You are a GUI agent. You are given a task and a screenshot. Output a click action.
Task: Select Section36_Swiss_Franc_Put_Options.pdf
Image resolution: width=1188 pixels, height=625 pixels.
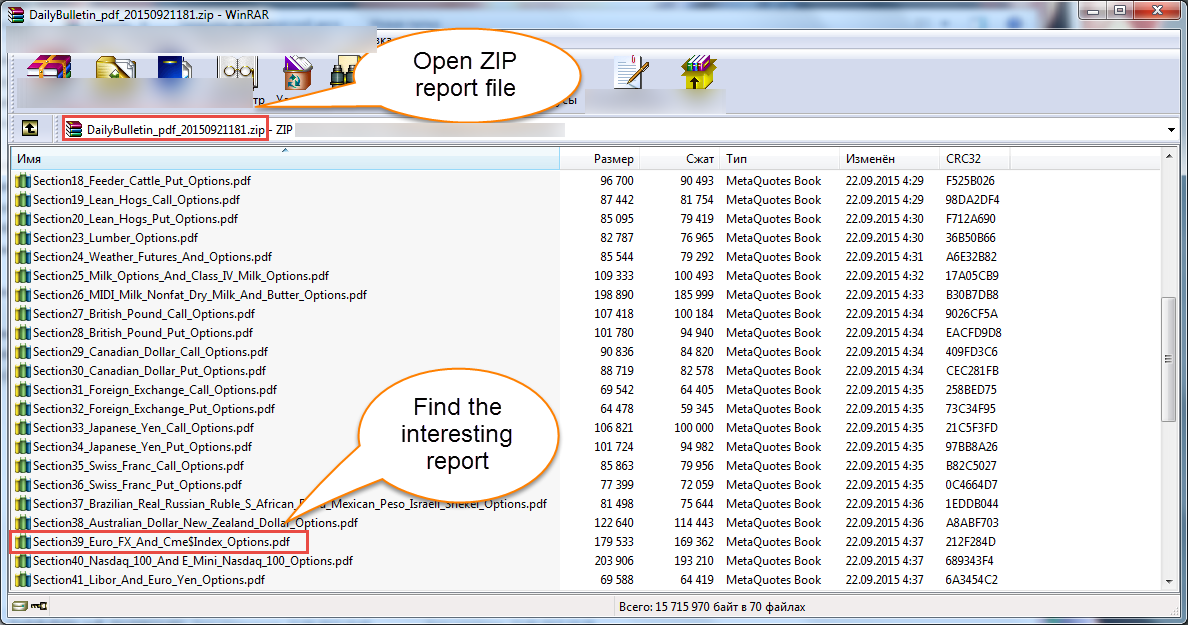(137, 484)
